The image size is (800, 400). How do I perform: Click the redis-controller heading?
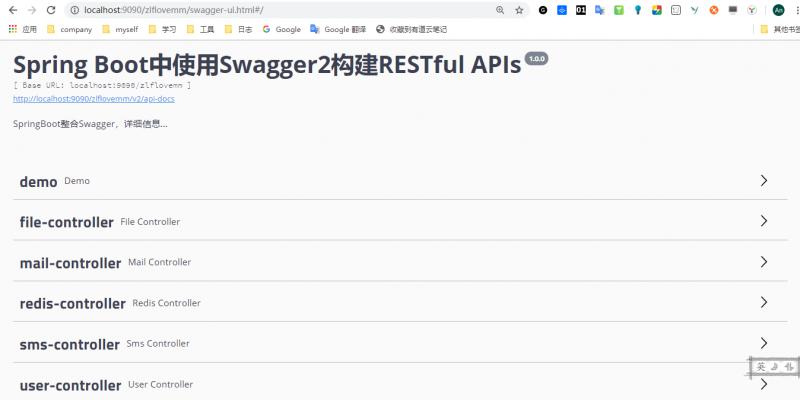pos(72,304)
